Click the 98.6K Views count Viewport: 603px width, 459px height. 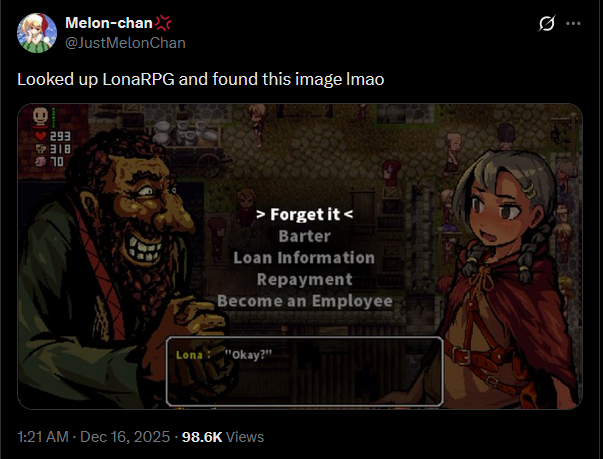pos(223,437)
